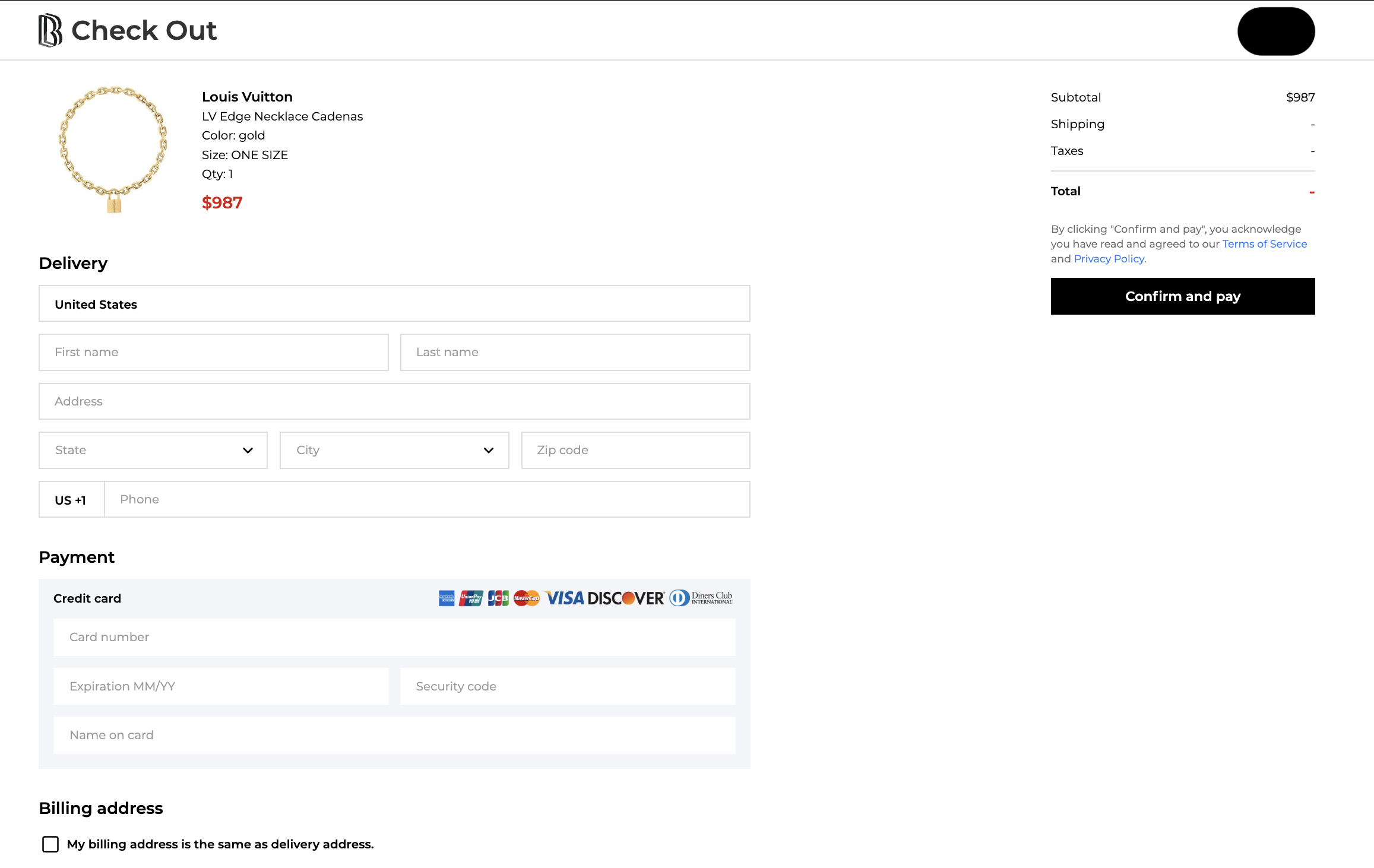The image size is (1374, 868).
Task: Open the Terms of Service link
Action: click(1264, 244)
